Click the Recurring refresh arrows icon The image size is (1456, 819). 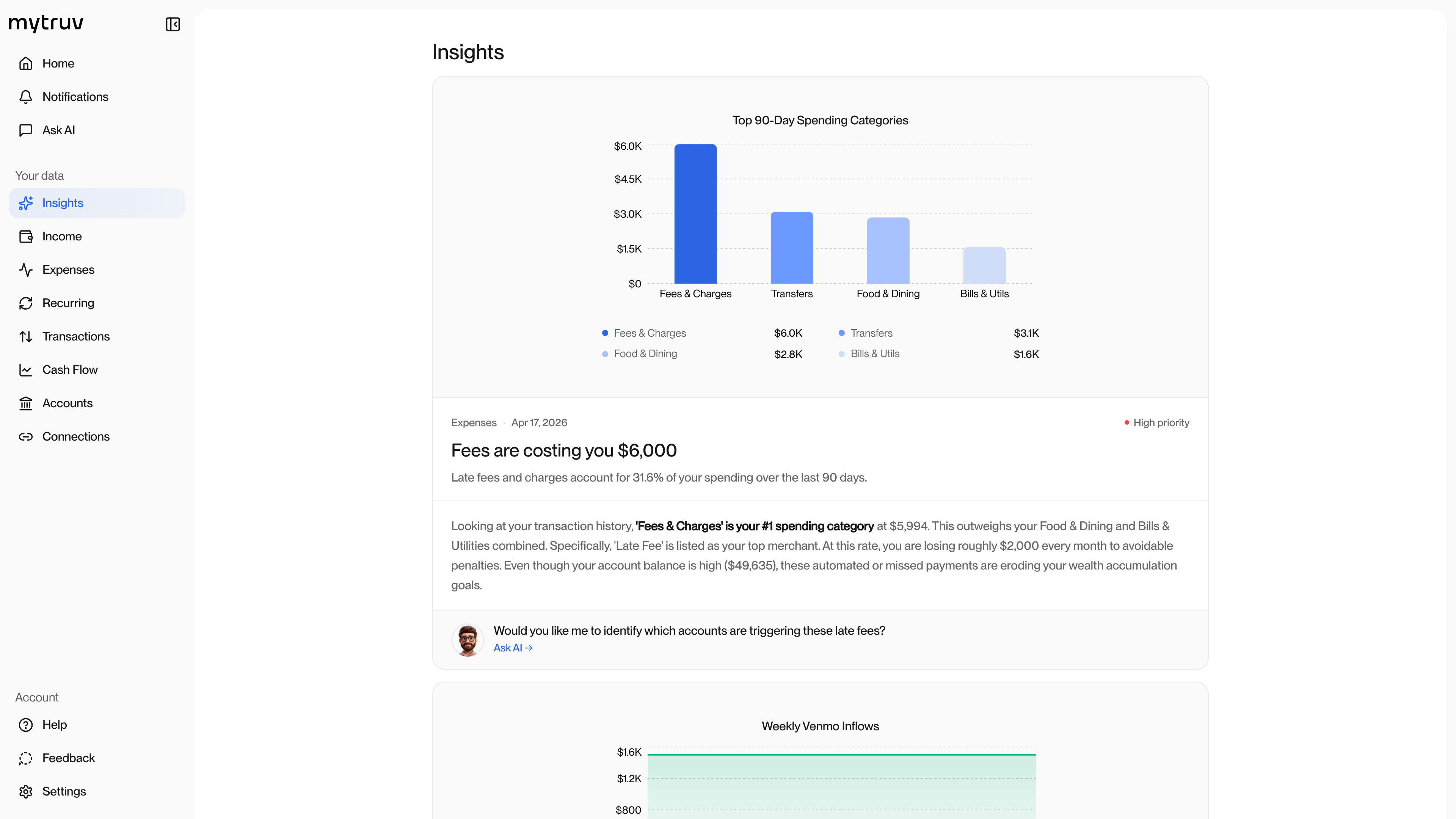25,303
